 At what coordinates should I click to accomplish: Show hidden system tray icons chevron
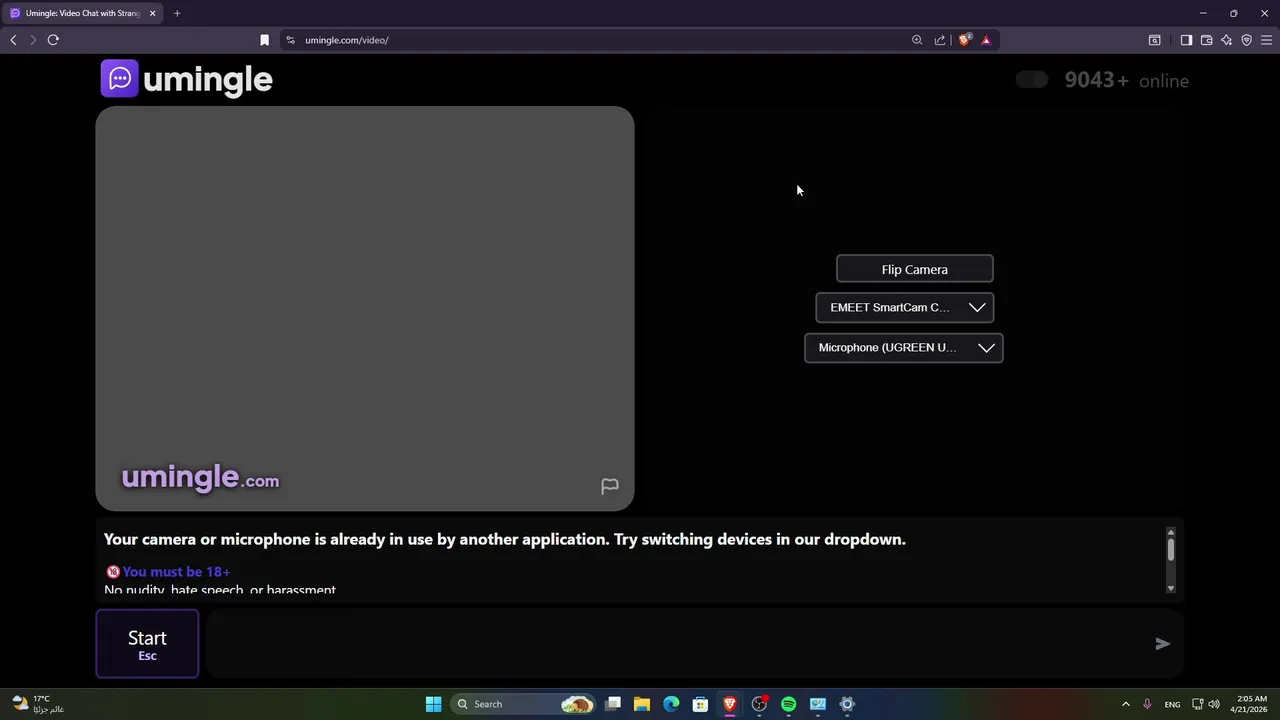click(x=1125, y=704)
